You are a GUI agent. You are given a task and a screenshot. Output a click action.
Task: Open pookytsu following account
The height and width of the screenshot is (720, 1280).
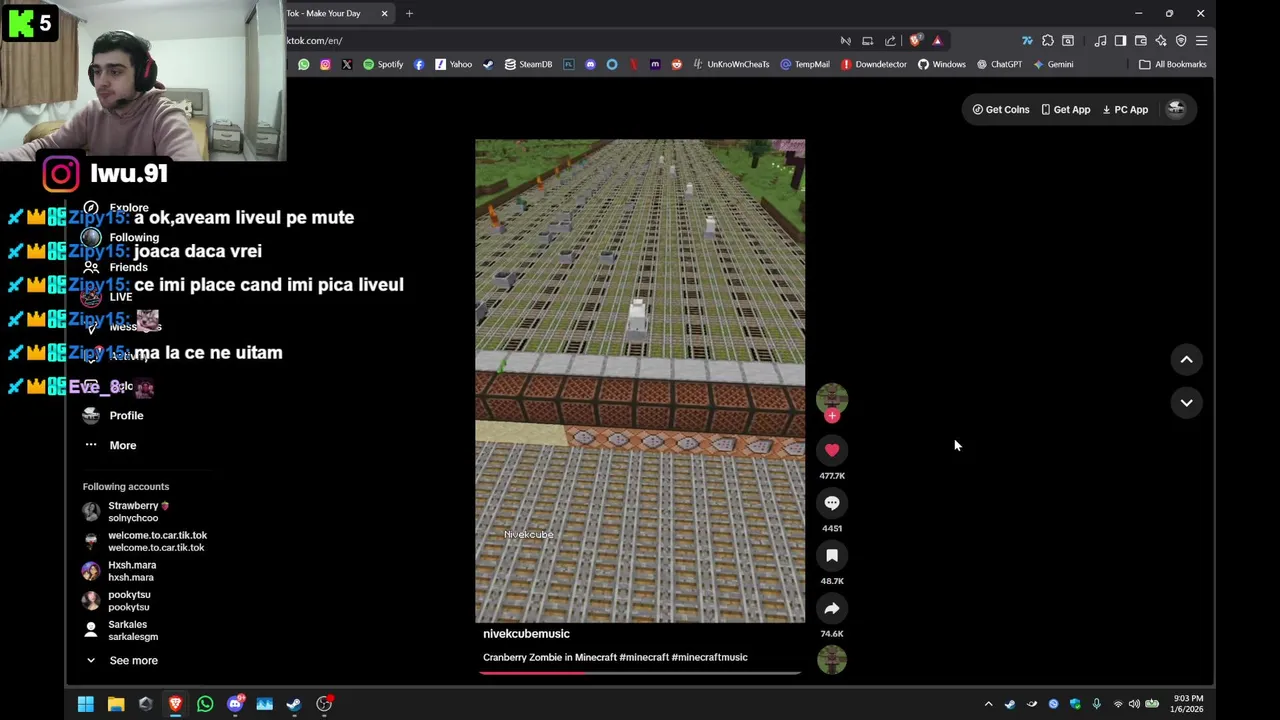[117, 601]
